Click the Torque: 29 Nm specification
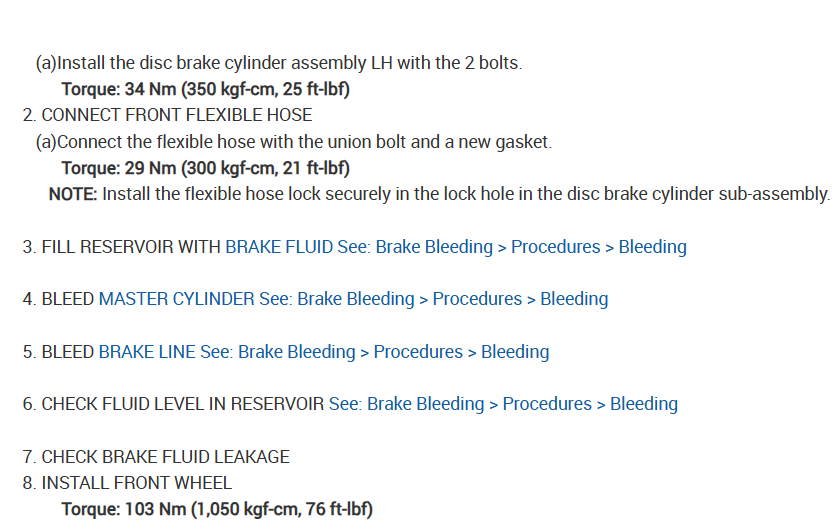This screenshot has height=532, width=833. [x=205, y=167]
